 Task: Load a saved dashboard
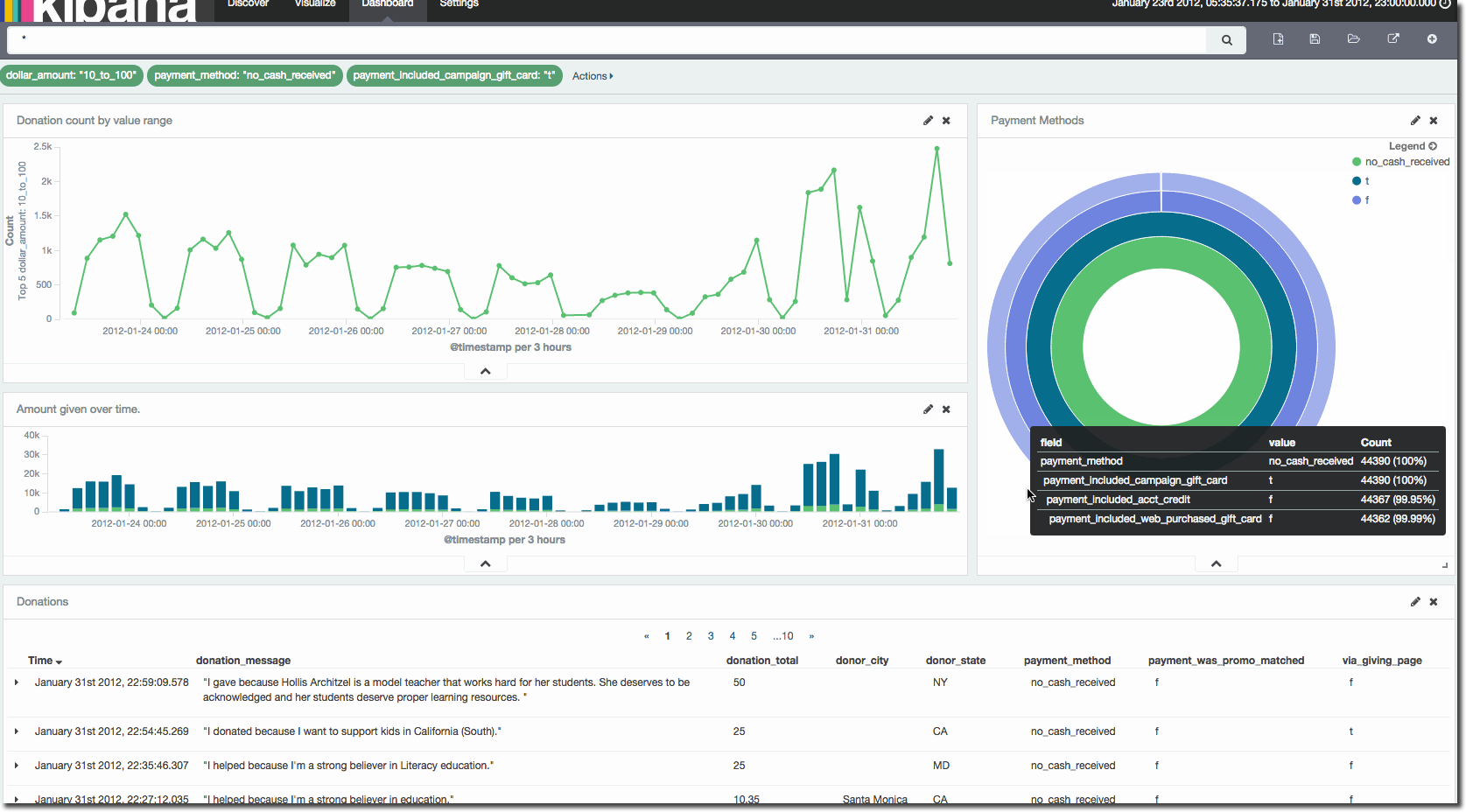[x=1353, y=39]
